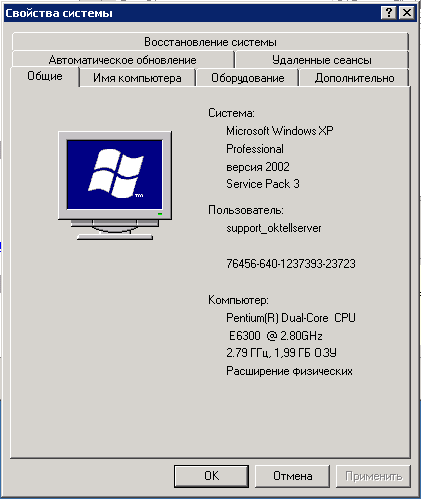This screenshot has height=499, width=421.
Task: Open the Оборудование tab
Action: point(247,78)
